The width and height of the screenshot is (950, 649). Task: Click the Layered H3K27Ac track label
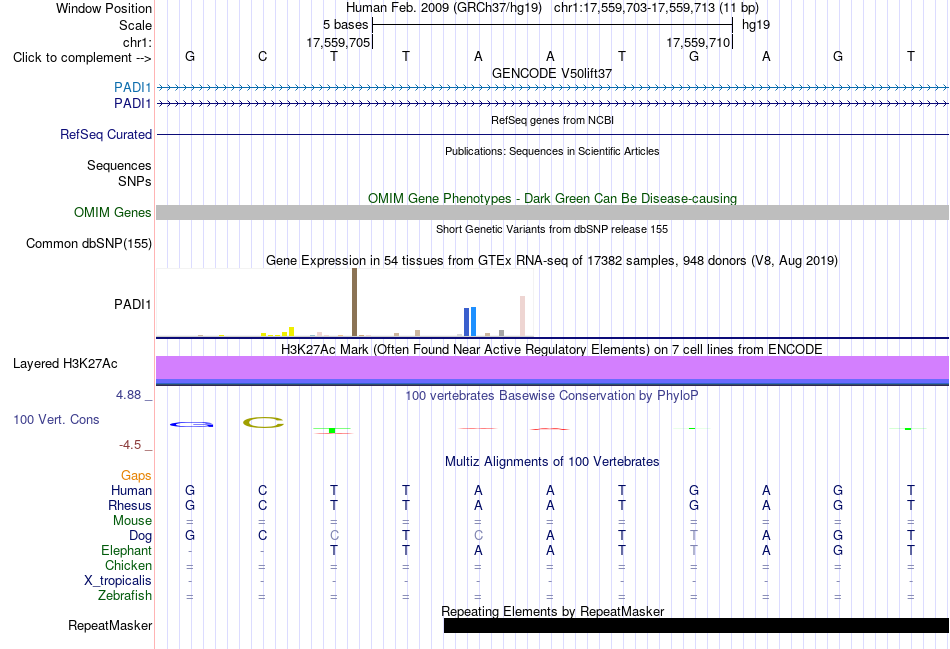[x=65, y=364]
